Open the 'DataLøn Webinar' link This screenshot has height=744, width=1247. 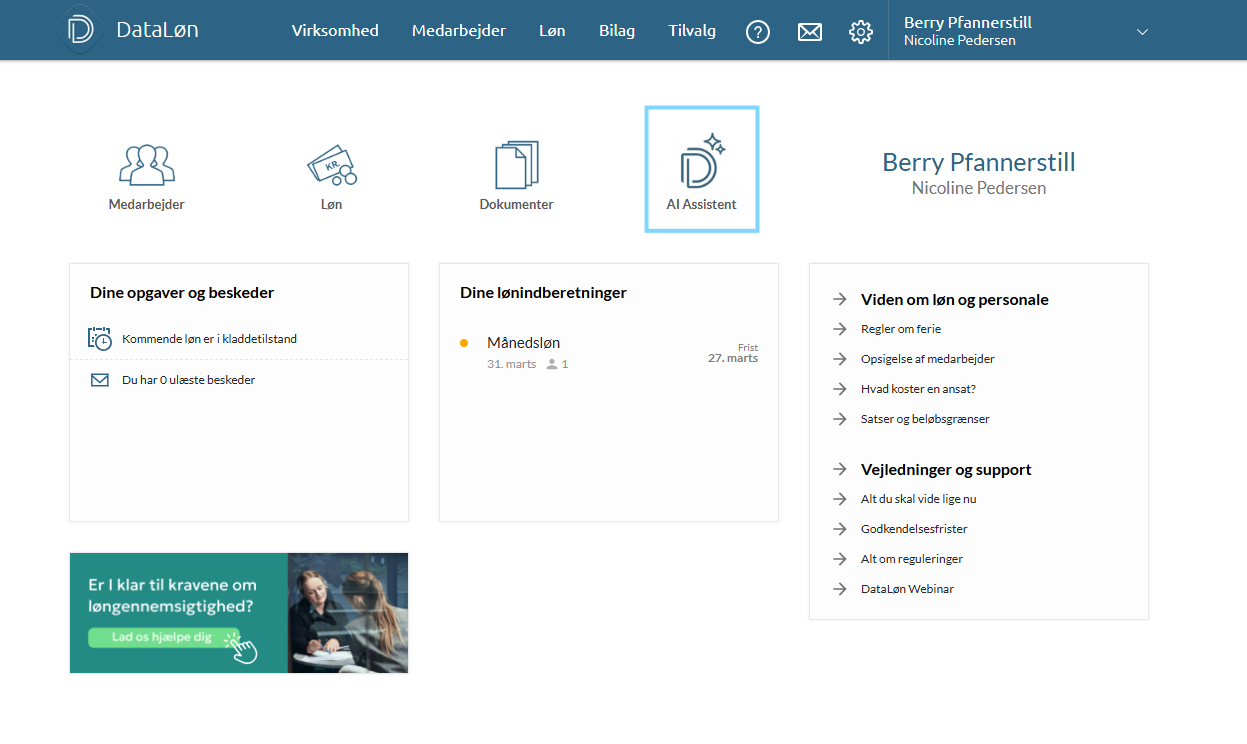tap(906, 589)
